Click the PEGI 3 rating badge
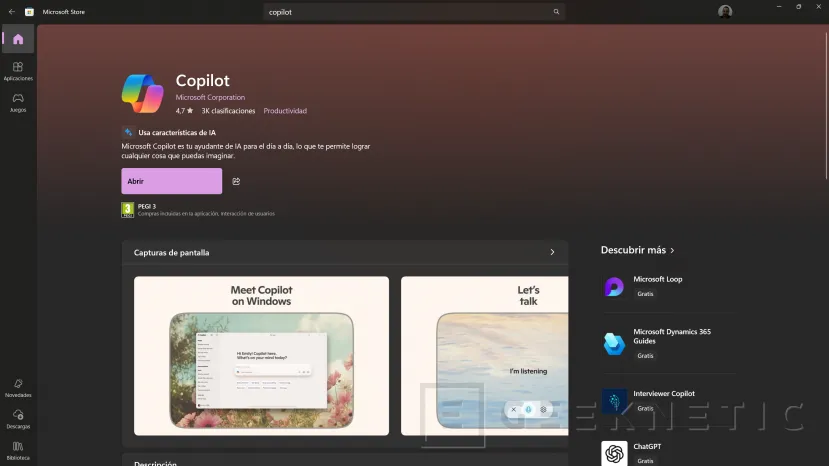Viewport: 829px width, 466px height. [x=127, y=210]
